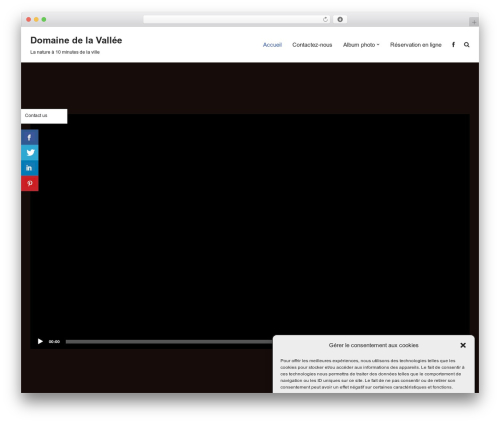Viewport: 500px width, 423px height.
Task: Share on Facebook via the sidebar button
Action: [30, 137]
